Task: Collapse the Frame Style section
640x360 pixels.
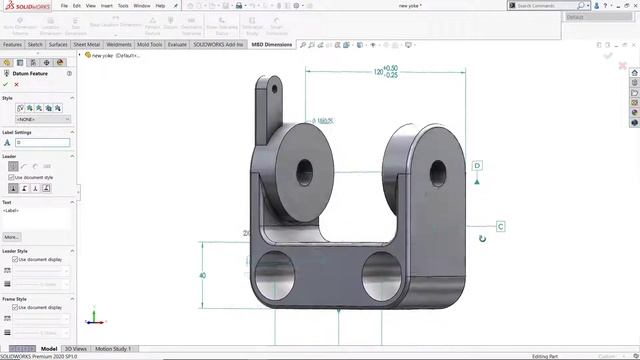Action: (x=72, y=299)
